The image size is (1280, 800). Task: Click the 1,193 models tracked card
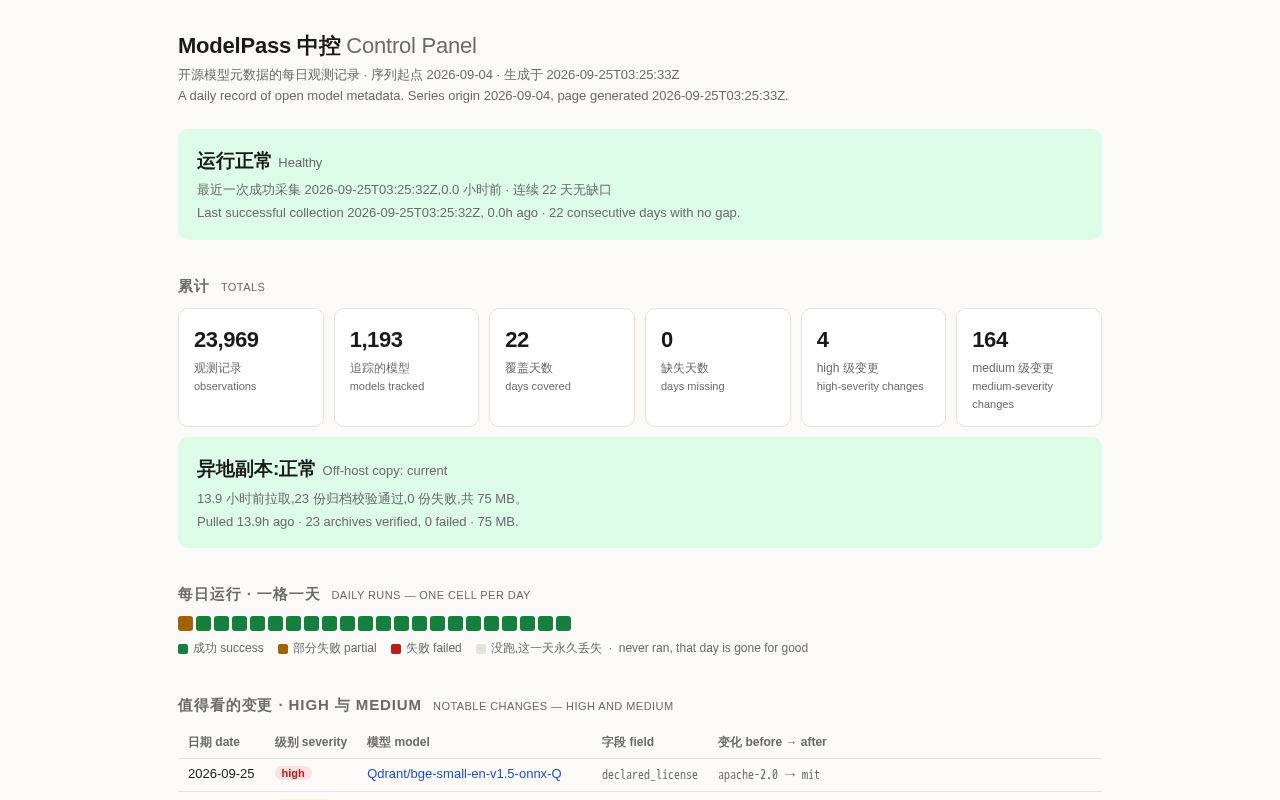[406, 367]
